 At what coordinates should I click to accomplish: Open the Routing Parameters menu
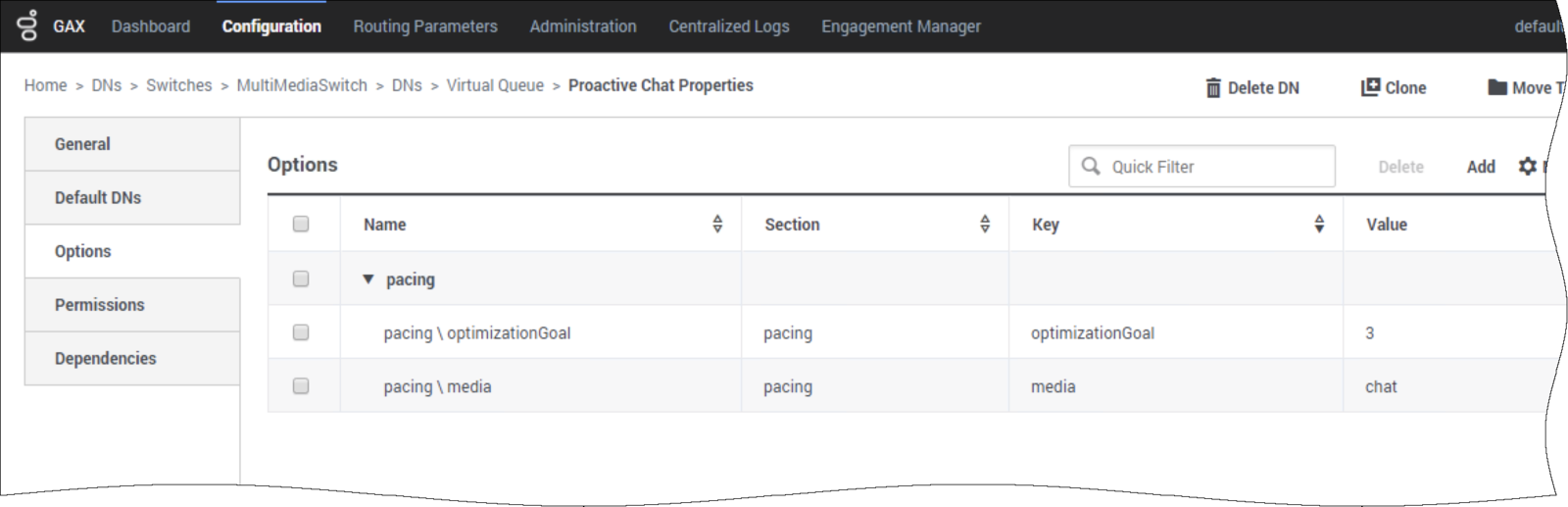click(425, 26)
